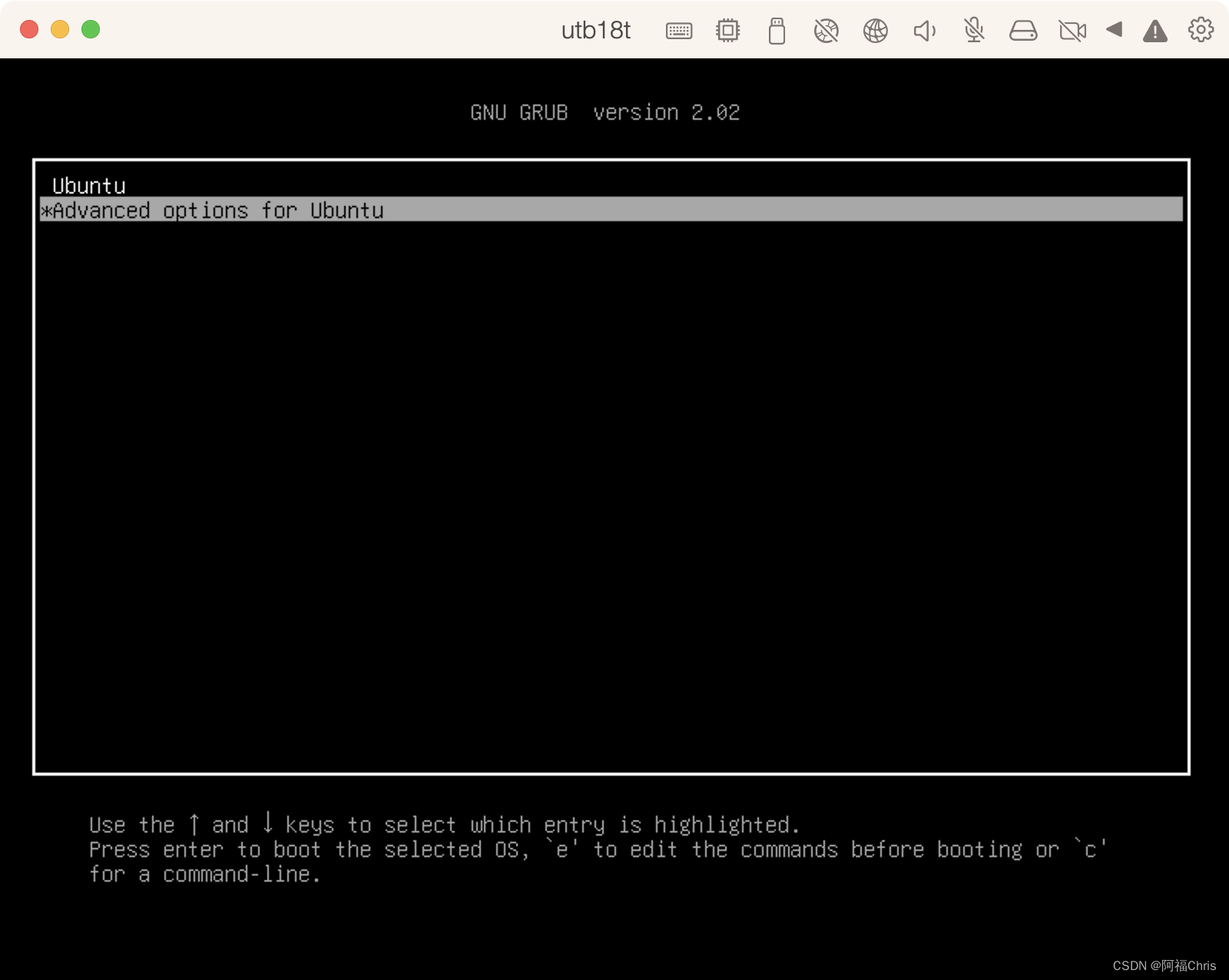Viewport: 1229px width, 980px height.
Task: Select Advanced options for Ubuntu entry
Action: [x=611, y=210]
